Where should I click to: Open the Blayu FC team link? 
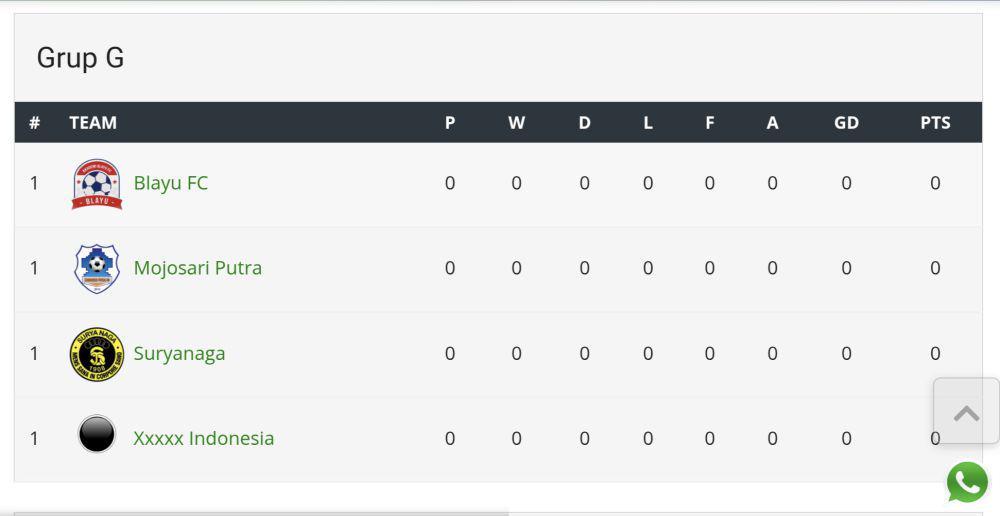pyautogui.click(x=171, y=183)
